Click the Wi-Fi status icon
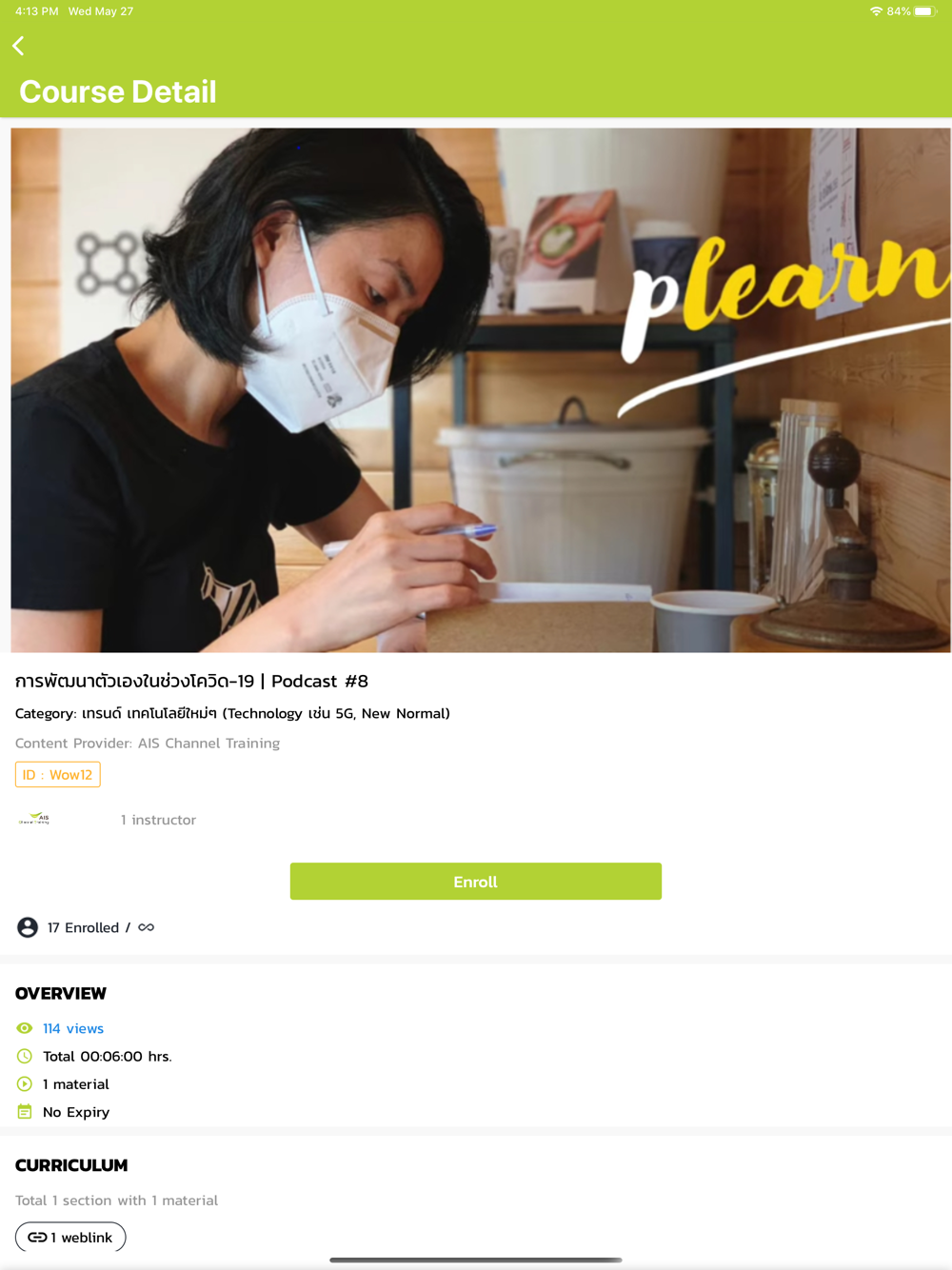The height and width of the screenshot is (1270, 952). 876,11
